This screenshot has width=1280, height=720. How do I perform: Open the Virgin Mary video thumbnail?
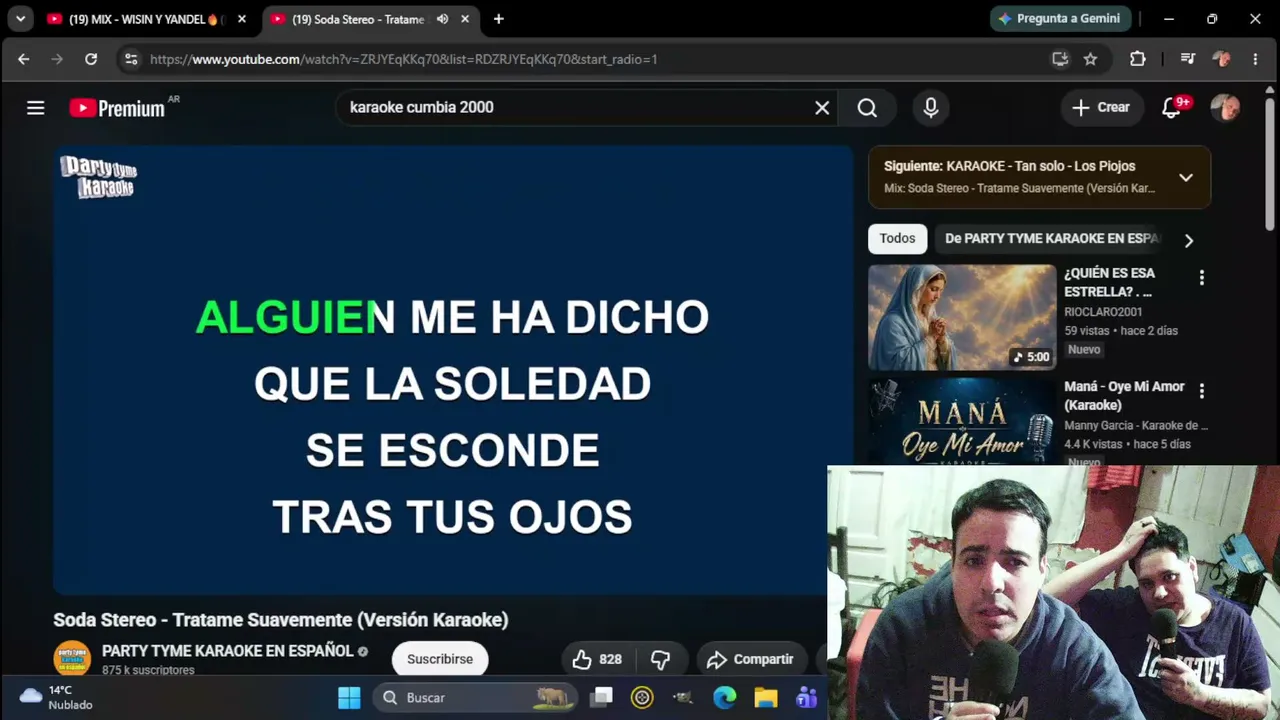pyautogui.click(x=962, y=317)
